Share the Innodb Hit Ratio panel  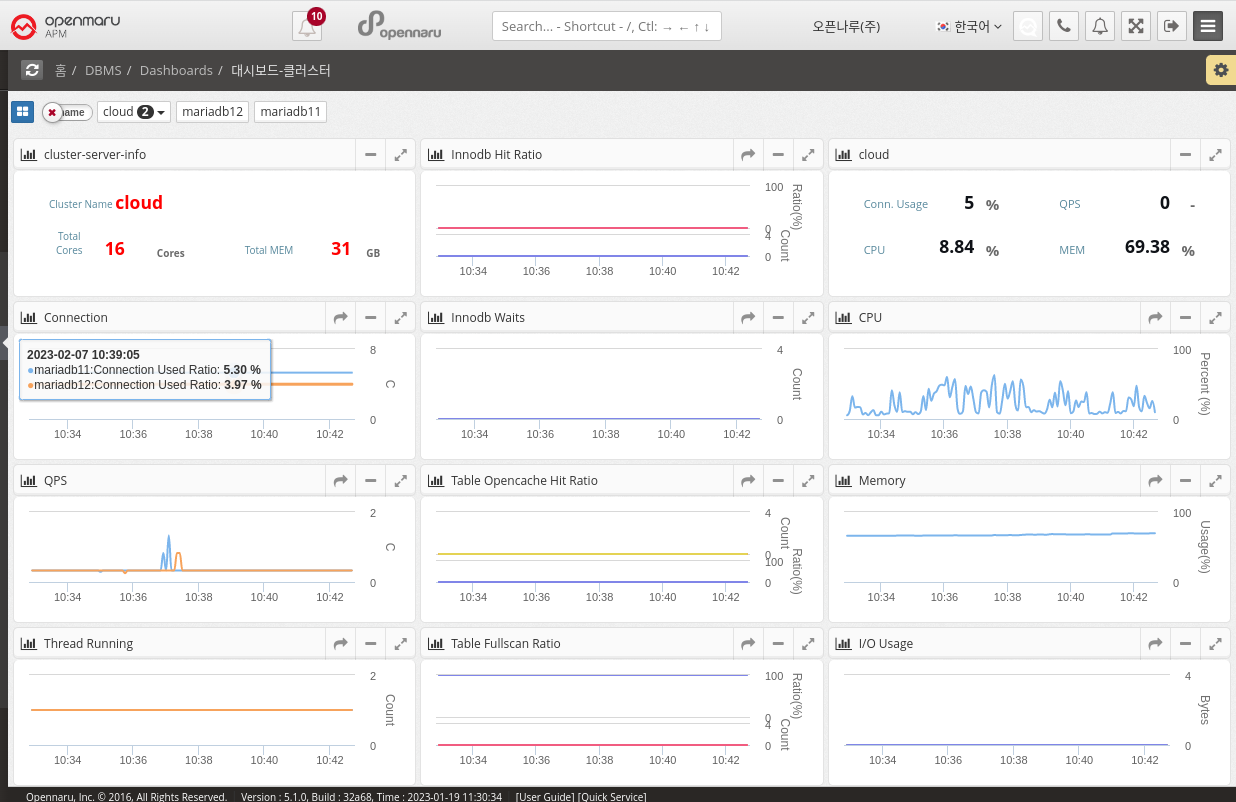(x=747, y=155)
